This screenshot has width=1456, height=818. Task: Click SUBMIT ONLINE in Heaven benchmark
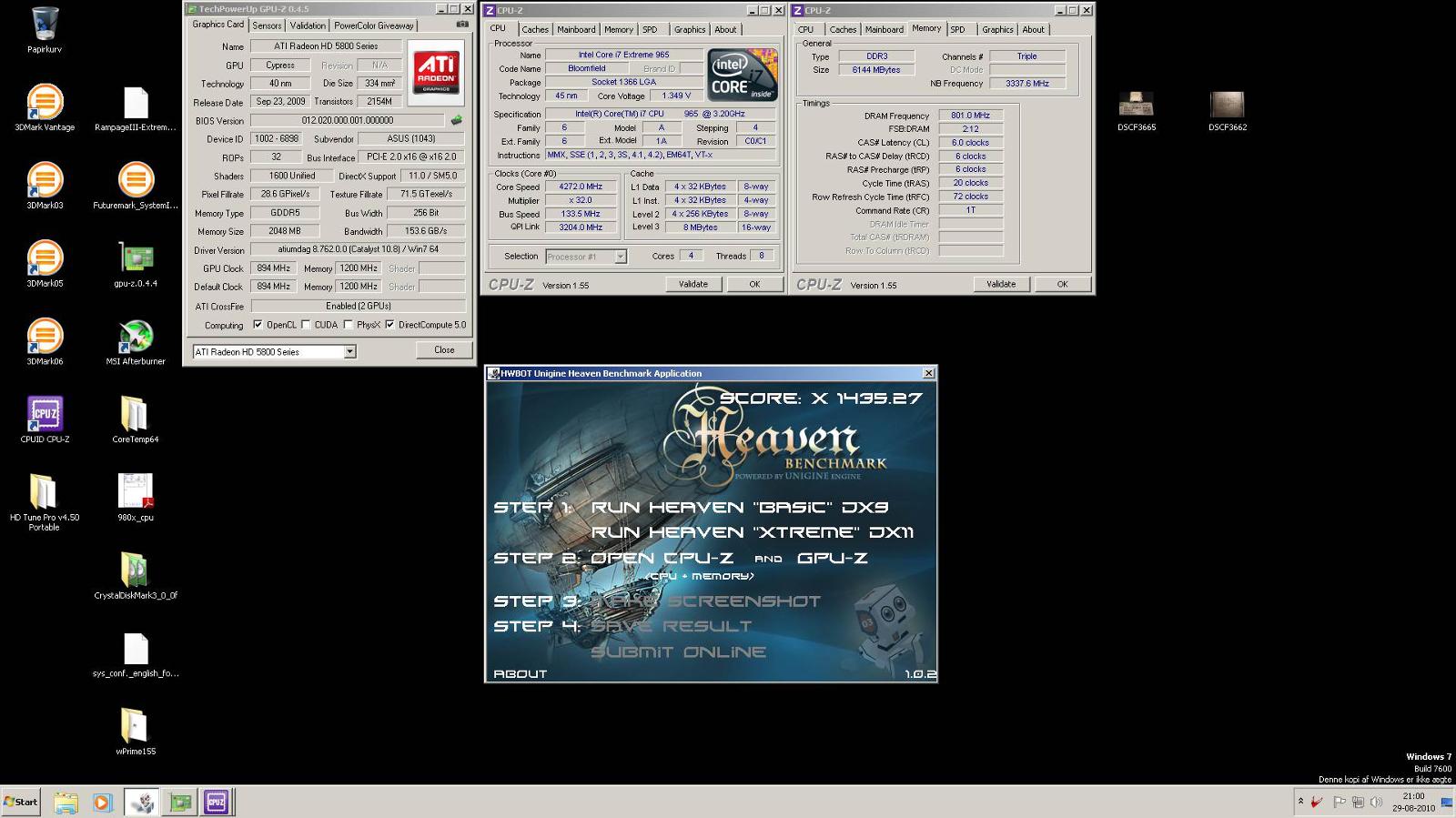tap(678, 651)
